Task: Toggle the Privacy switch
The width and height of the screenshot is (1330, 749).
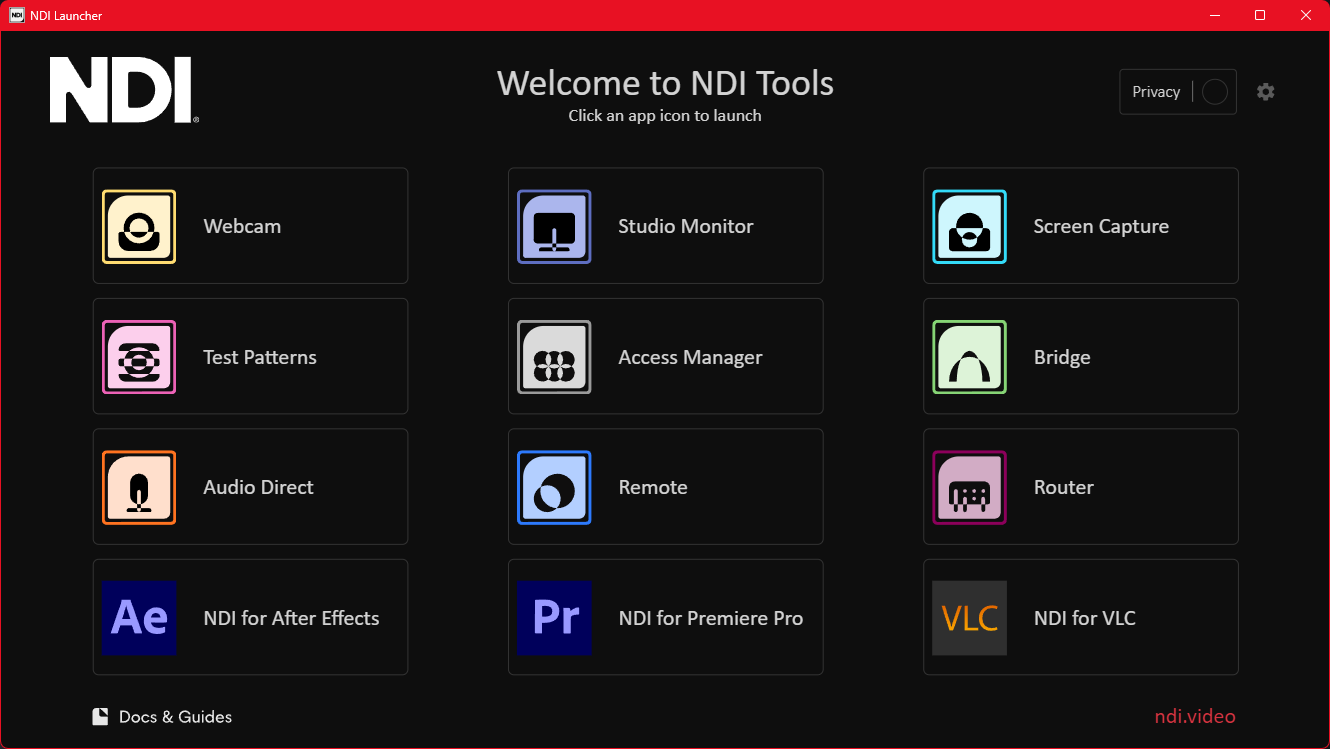Action: tap(1214, 92)
